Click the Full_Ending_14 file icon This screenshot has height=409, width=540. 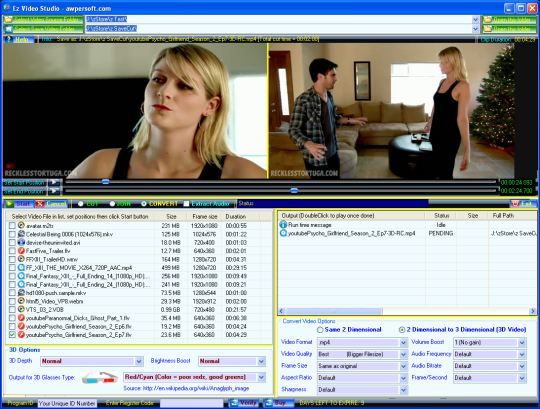coord(21,276)
